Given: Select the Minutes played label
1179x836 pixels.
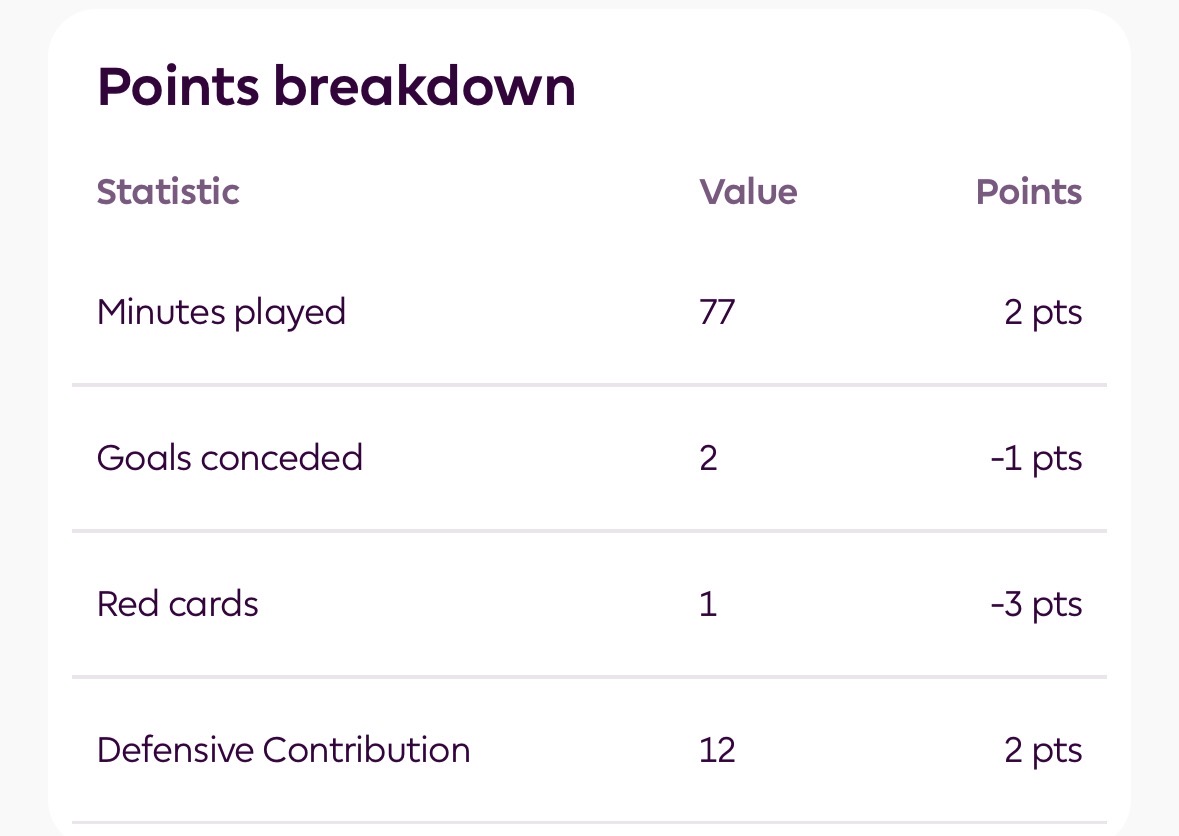Looking at the screenshot, I should pos(221,312).
